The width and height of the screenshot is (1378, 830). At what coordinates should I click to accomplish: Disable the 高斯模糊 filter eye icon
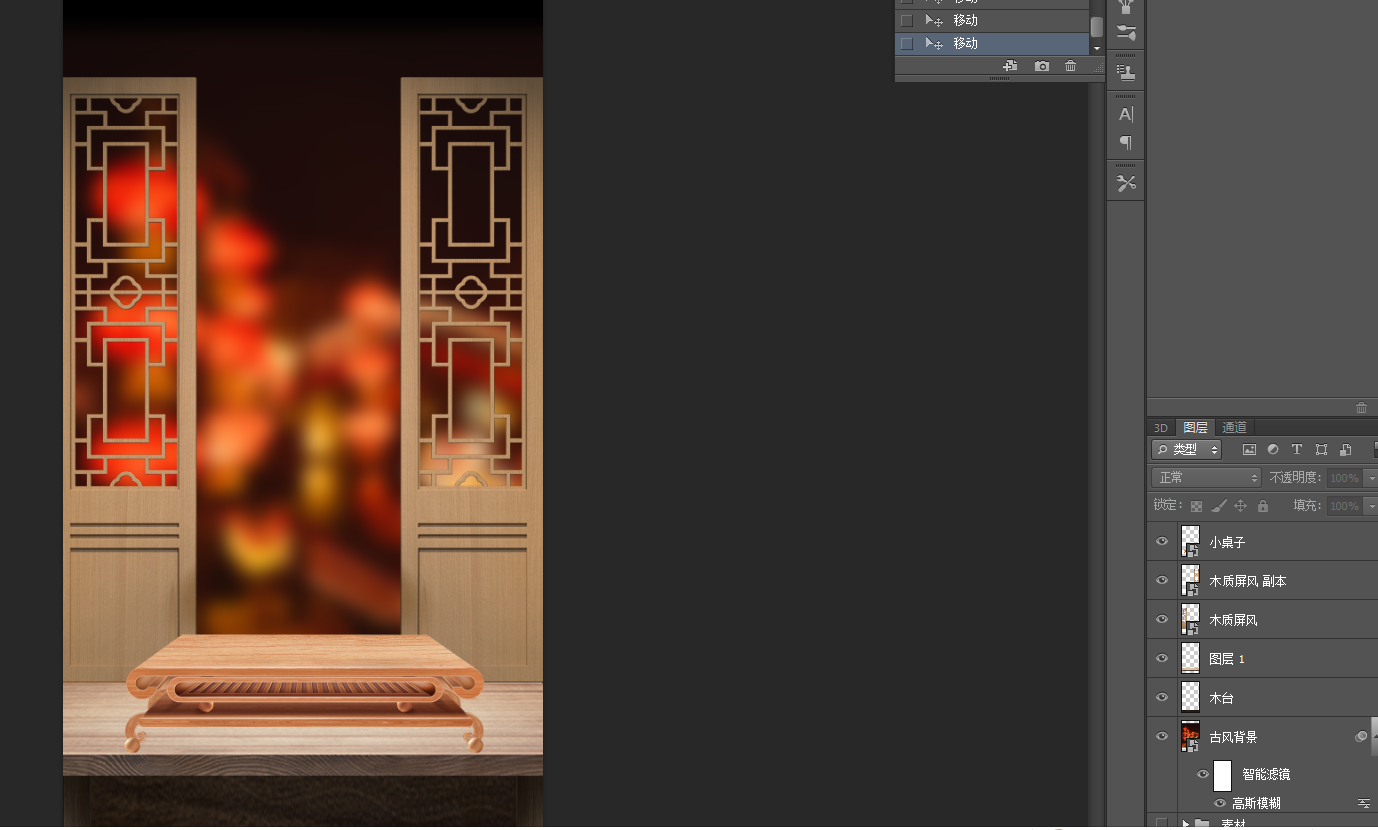click(x=1220, y=803)
